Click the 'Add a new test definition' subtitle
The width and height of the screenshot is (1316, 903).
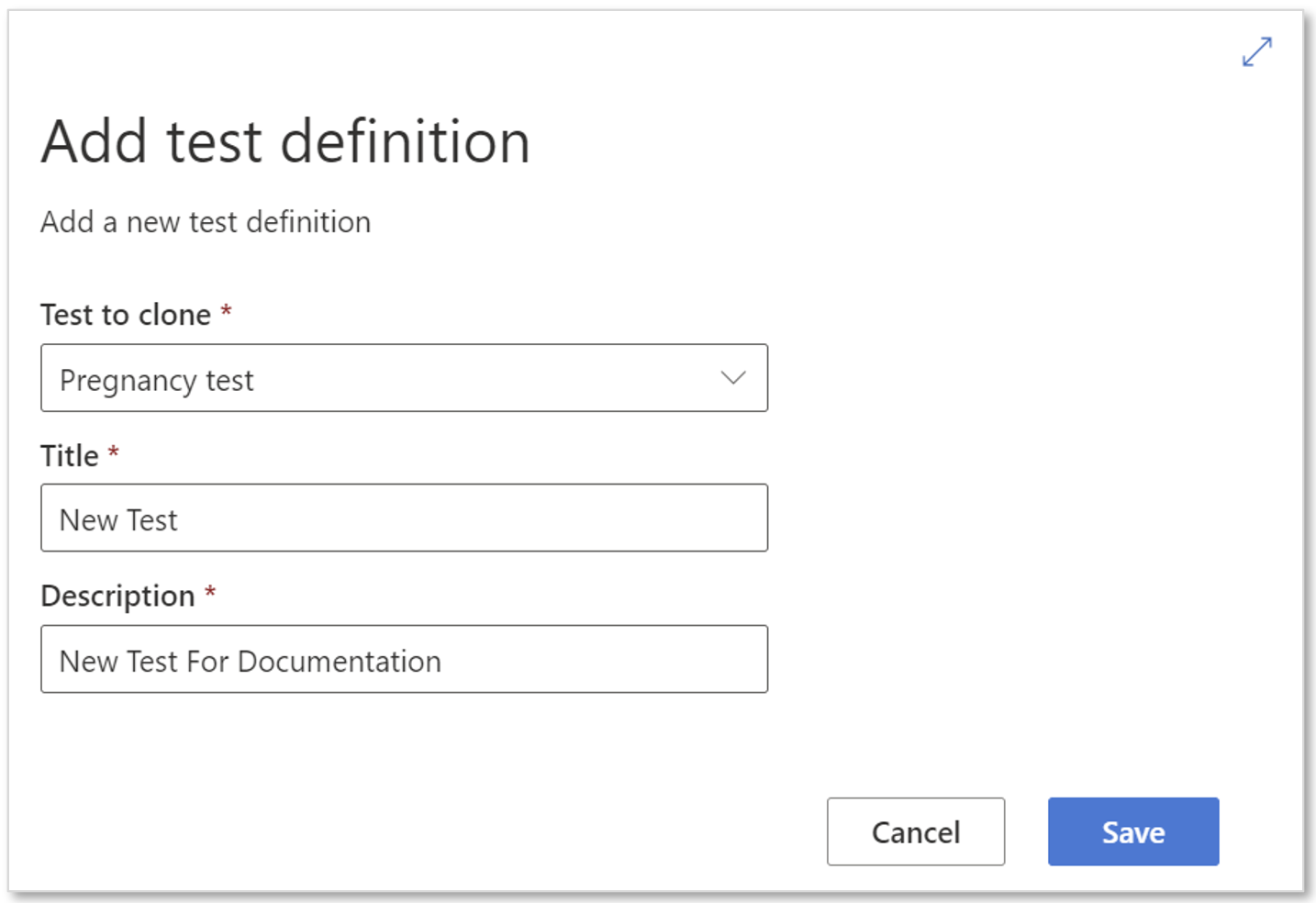tap(206, 222)
